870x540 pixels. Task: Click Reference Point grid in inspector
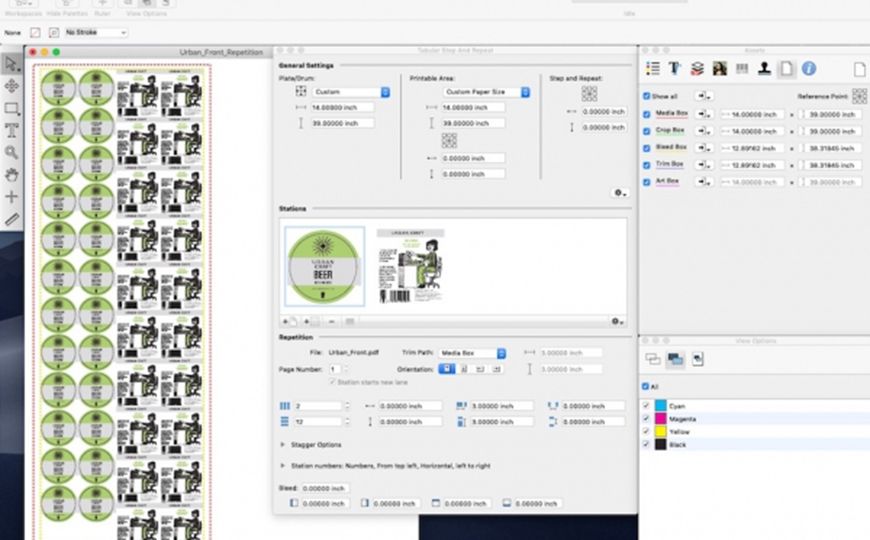point(859,96)
